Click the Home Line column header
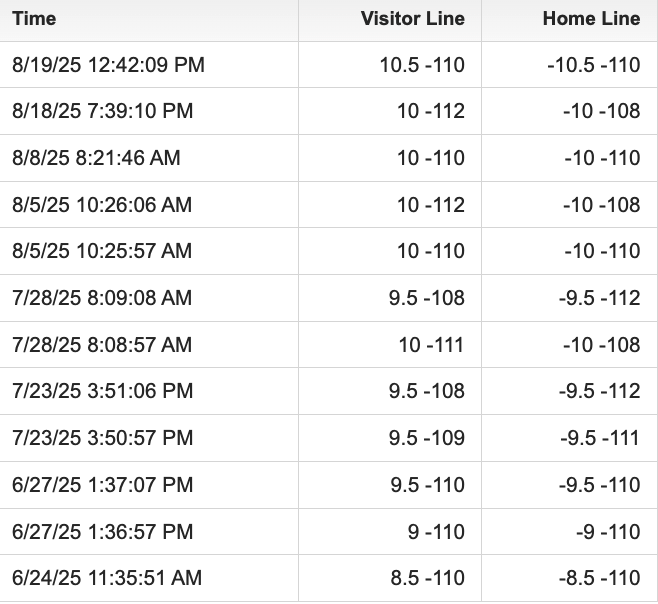Viewport: 658px width, 604px height. 590,19
